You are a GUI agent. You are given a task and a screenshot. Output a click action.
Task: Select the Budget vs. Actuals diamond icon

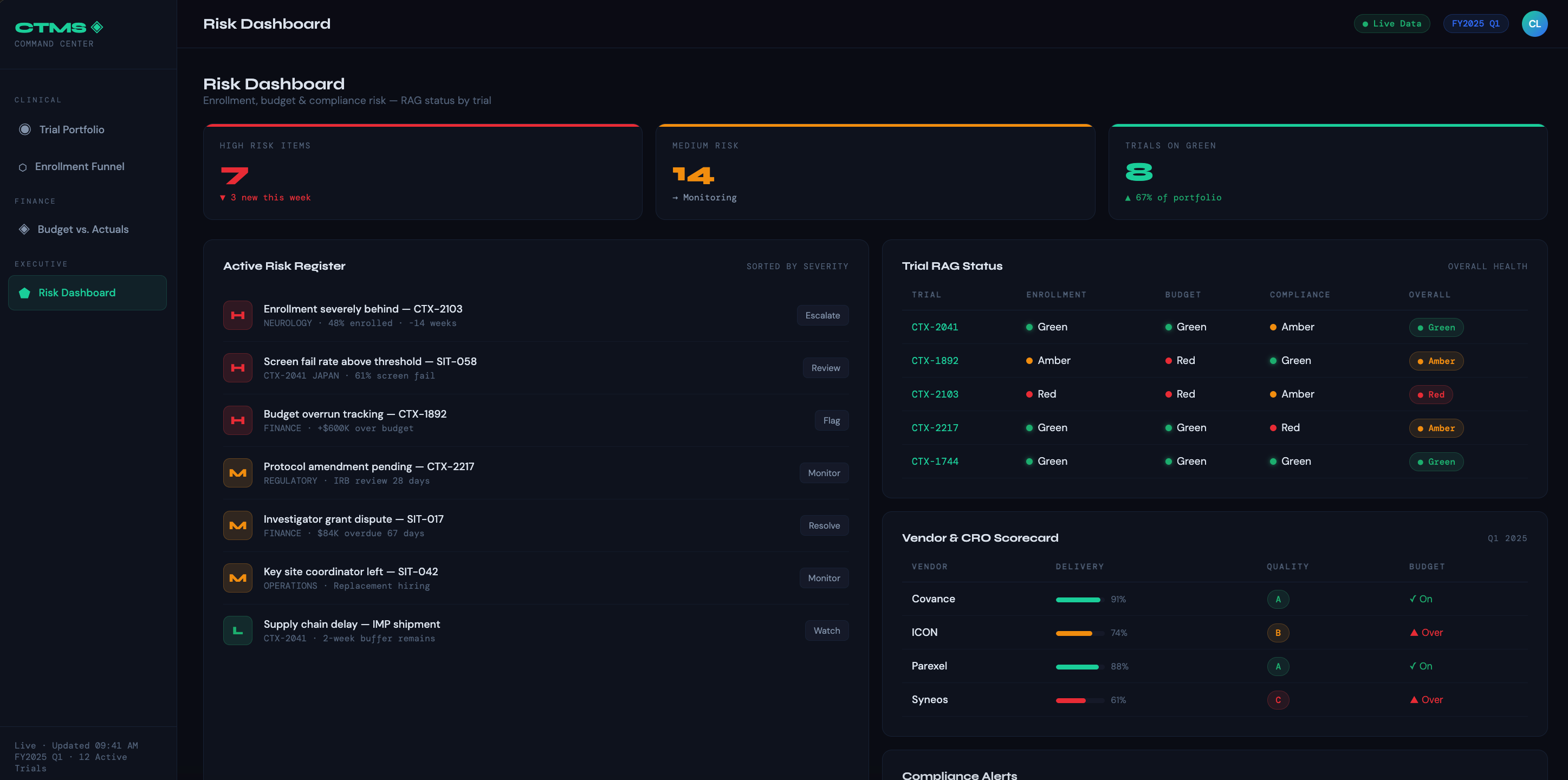23,229
